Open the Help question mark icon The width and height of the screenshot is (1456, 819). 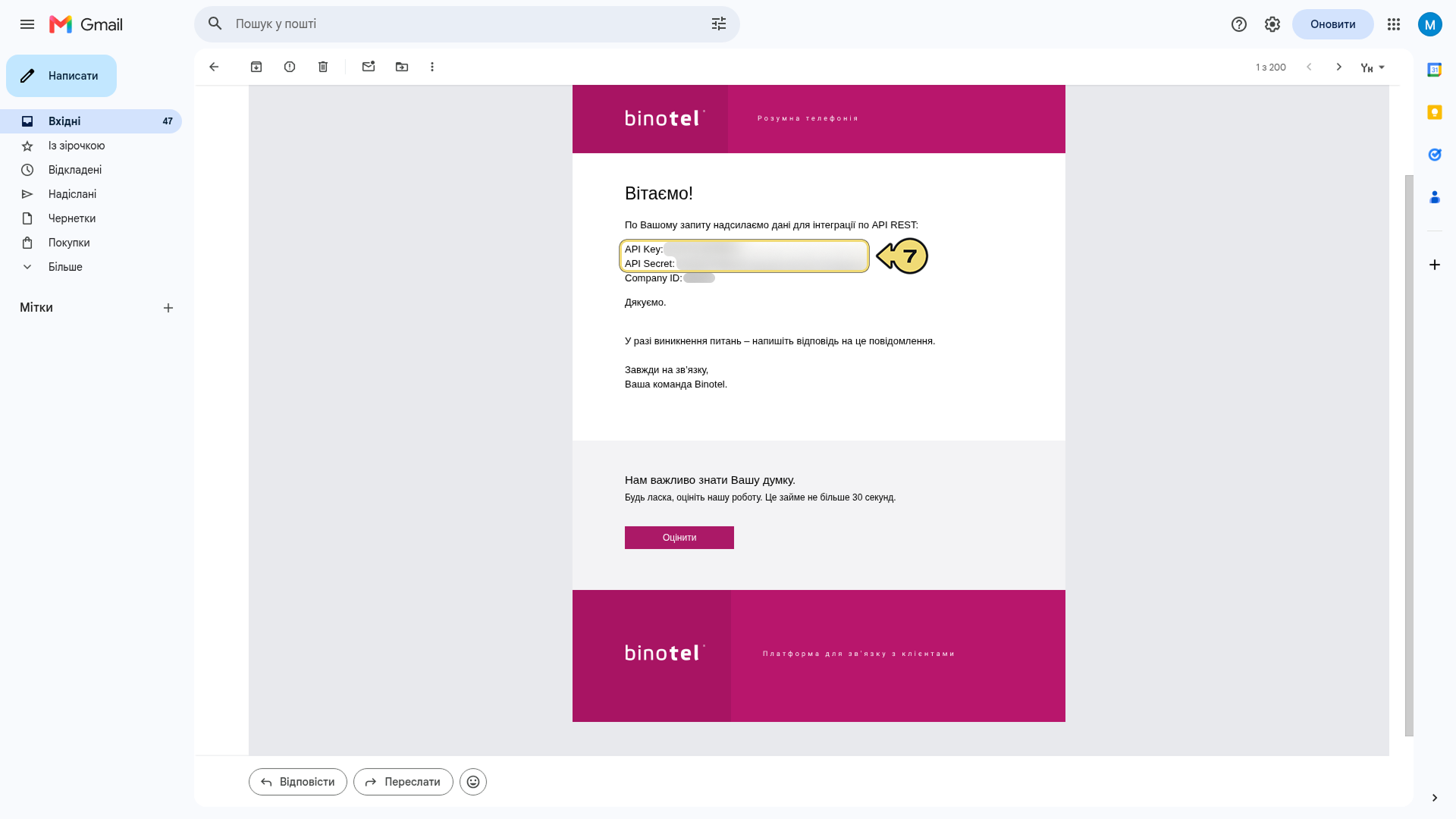[x=1239, y=24]
